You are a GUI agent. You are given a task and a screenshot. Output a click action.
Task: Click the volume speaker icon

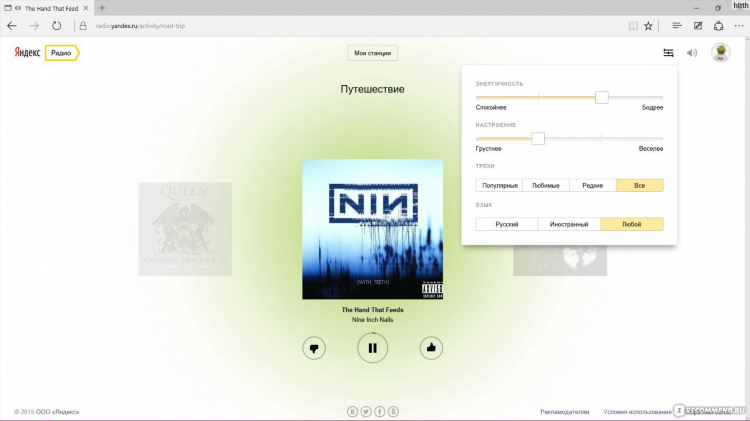(x=692, y=53)
